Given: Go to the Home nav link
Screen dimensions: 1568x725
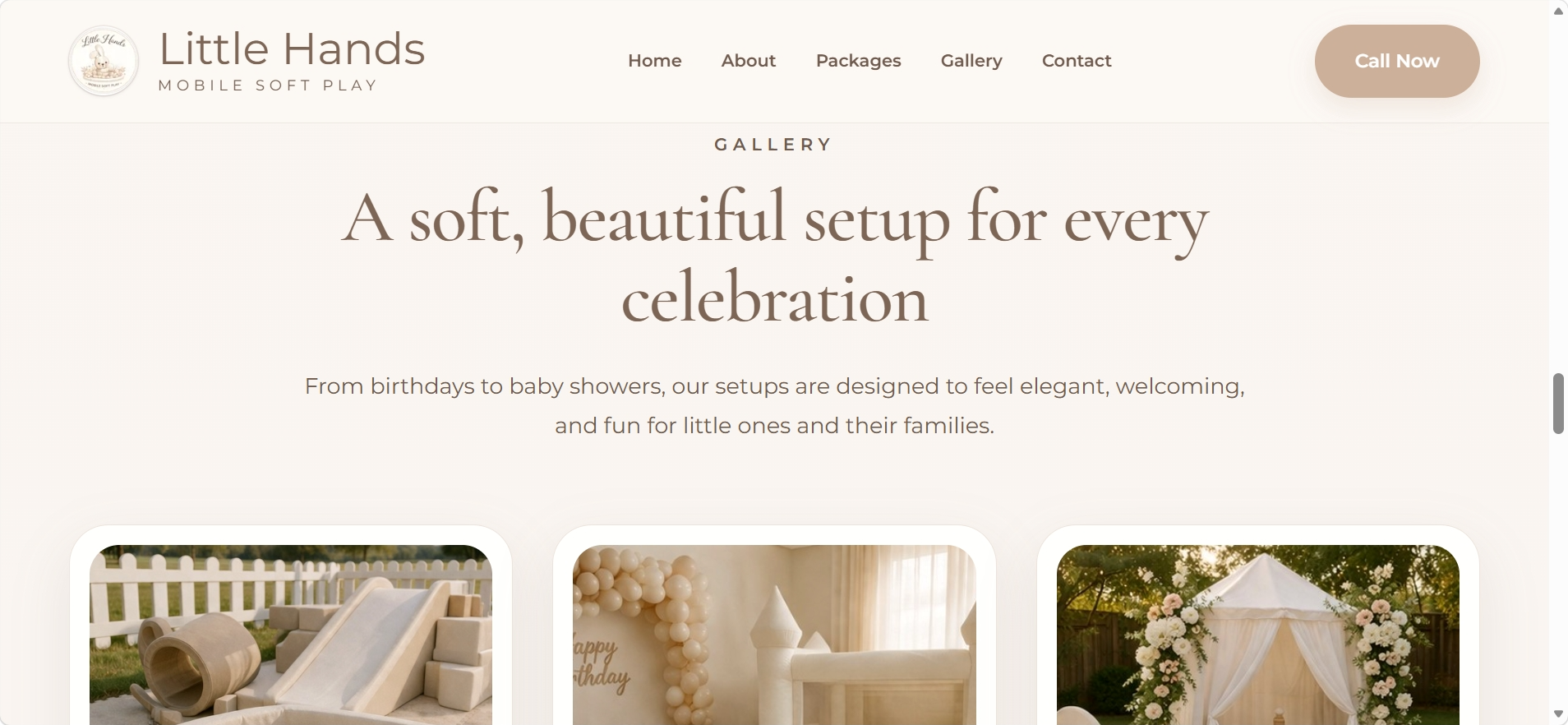Looking at the screenshot, I should 654,61.
